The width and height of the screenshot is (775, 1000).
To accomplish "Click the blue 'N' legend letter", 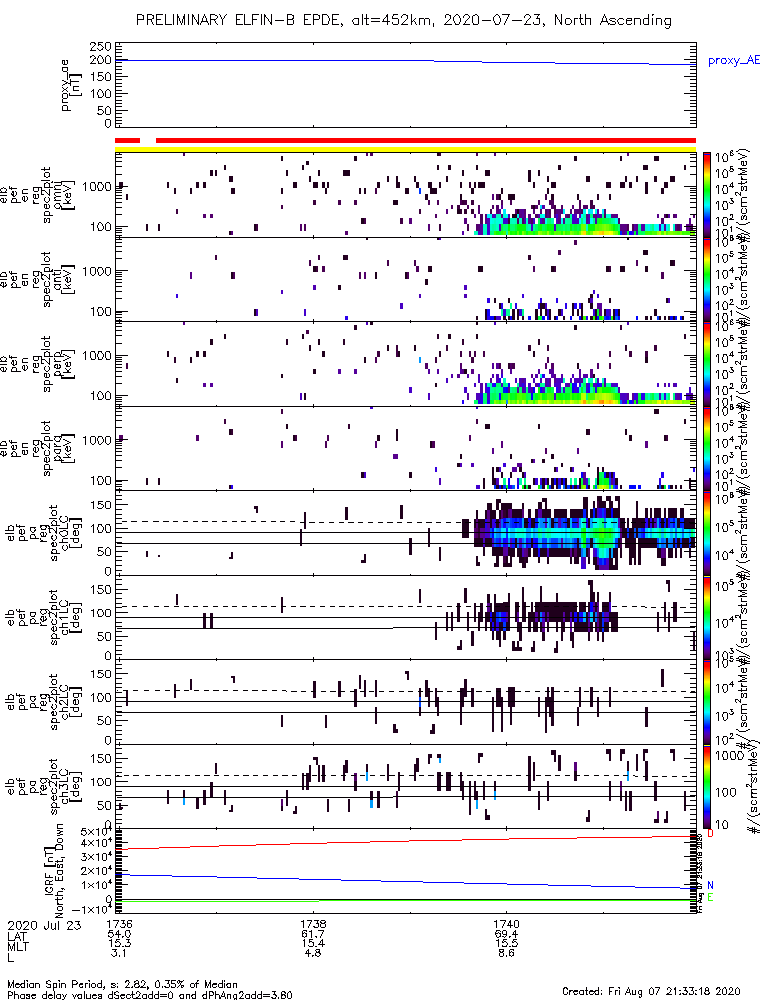I will click(x=710, y=885).
